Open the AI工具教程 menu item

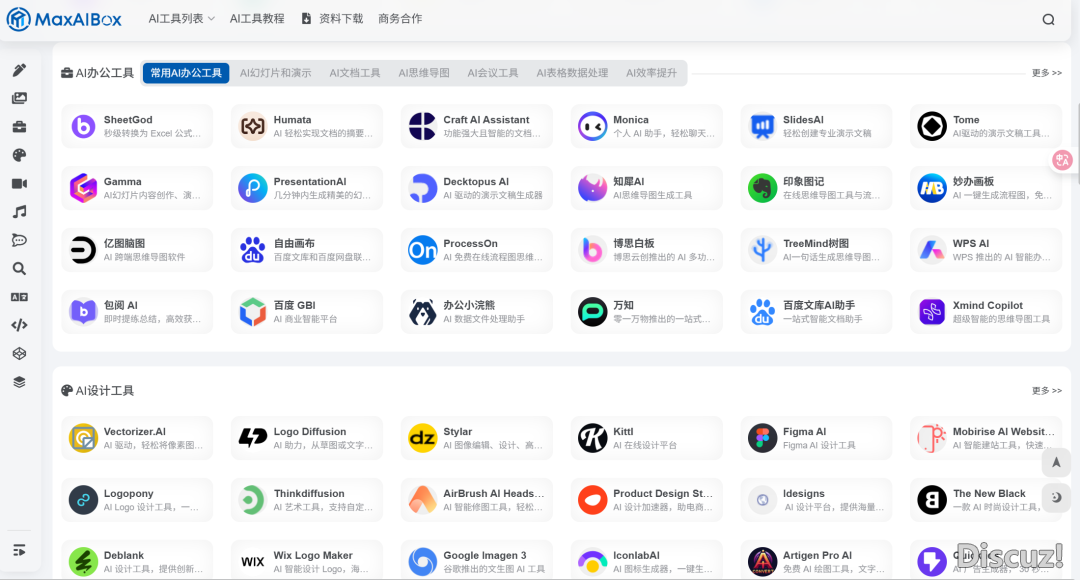coord(257,19)
